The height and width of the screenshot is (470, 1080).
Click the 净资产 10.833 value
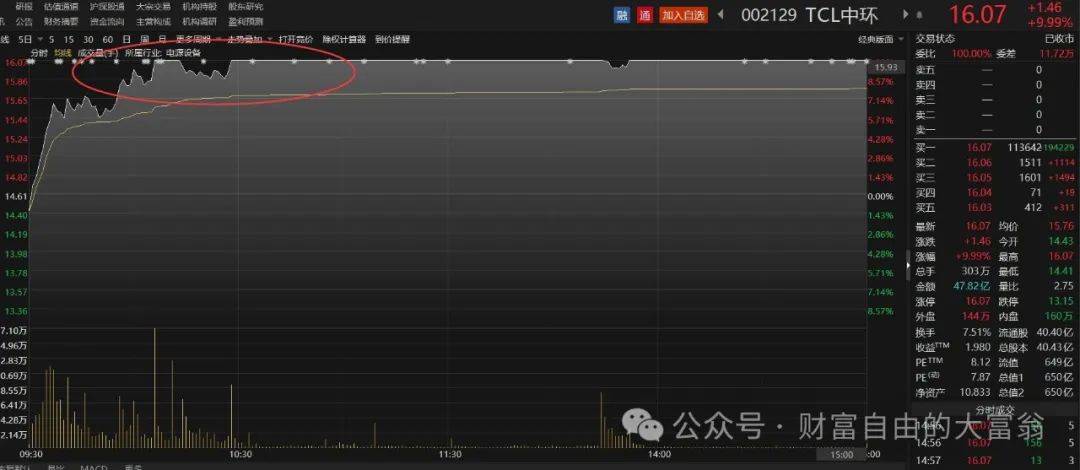point(974,393)
